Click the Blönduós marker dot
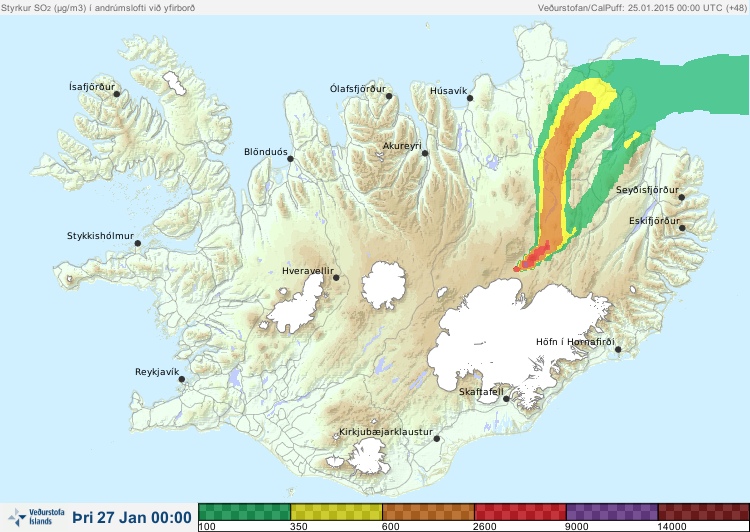The height and width of the screenshot is (532, 750). 290,159
